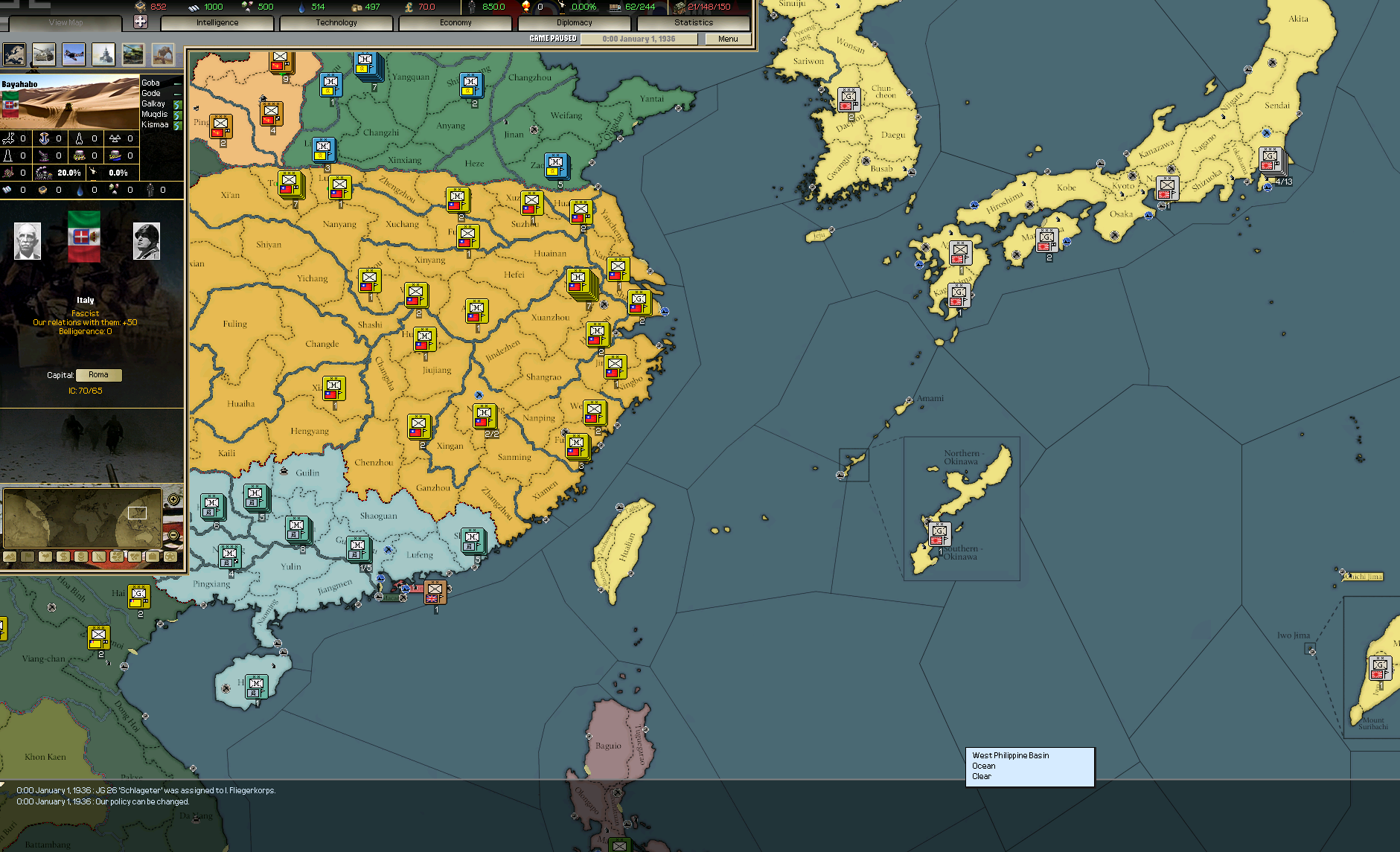This screenshot has width=1400, height=852.
Task: Select the warship view icon in the top-left row
Action: point(103,54)
